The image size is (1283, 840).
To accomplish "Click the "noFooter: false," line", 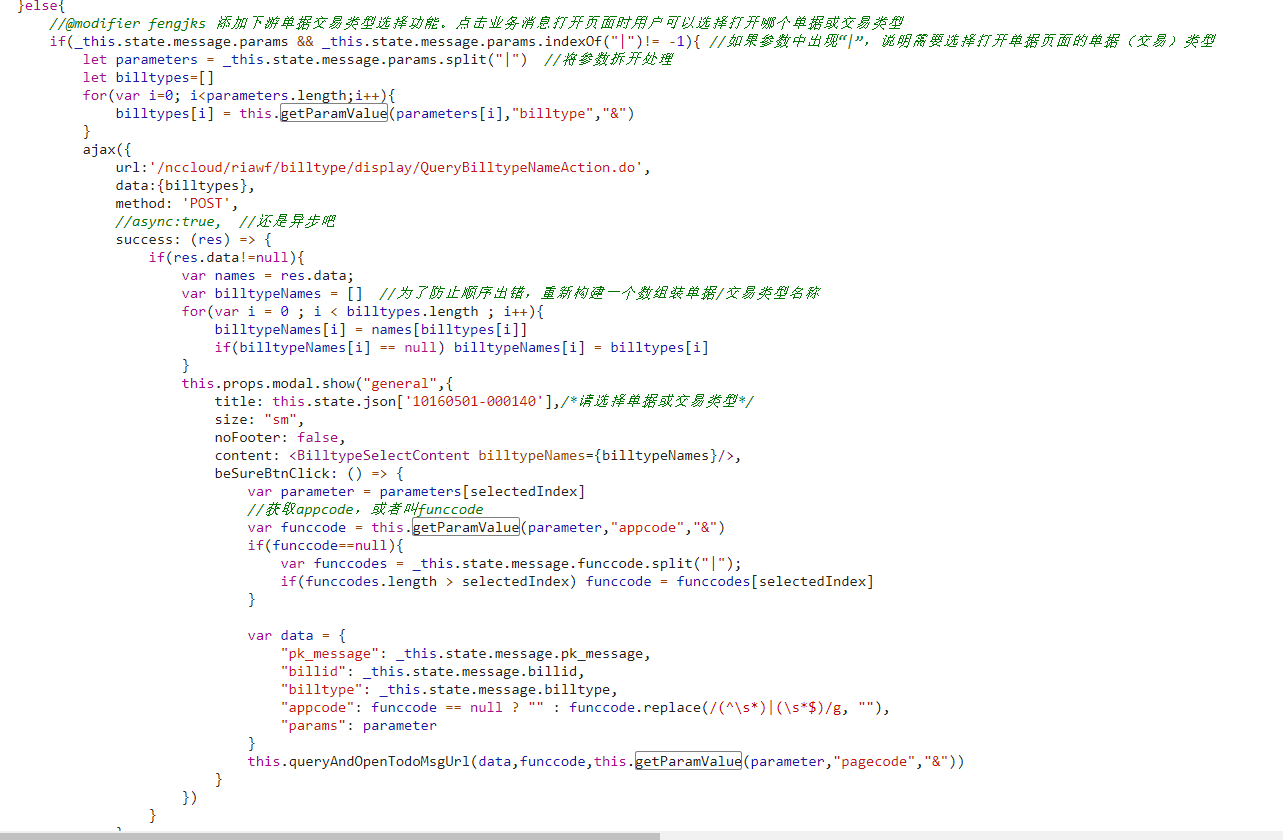I will 280,437.
